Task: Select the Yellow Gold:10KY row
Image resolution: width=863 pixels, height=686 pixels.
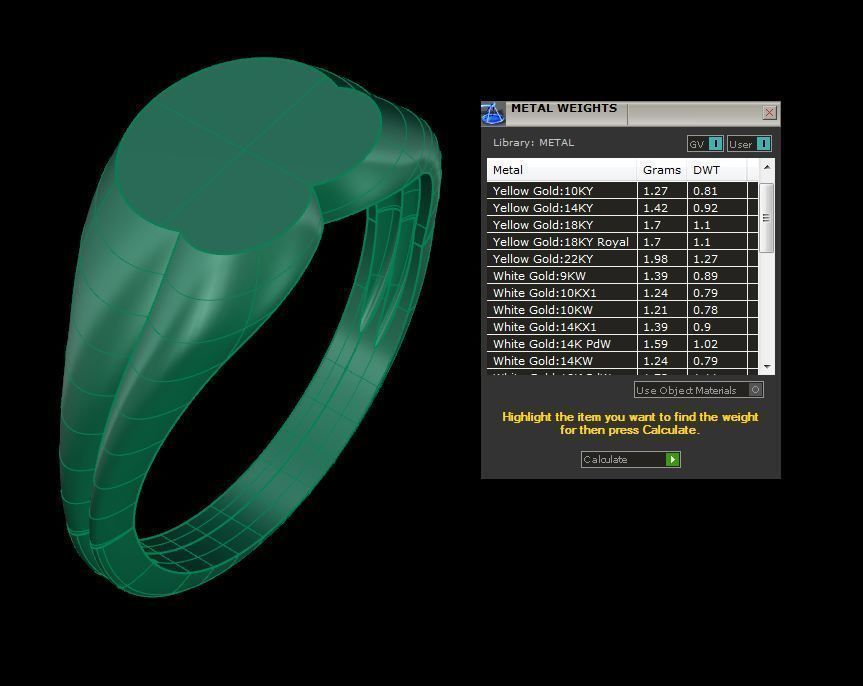Action: [622, 191]
